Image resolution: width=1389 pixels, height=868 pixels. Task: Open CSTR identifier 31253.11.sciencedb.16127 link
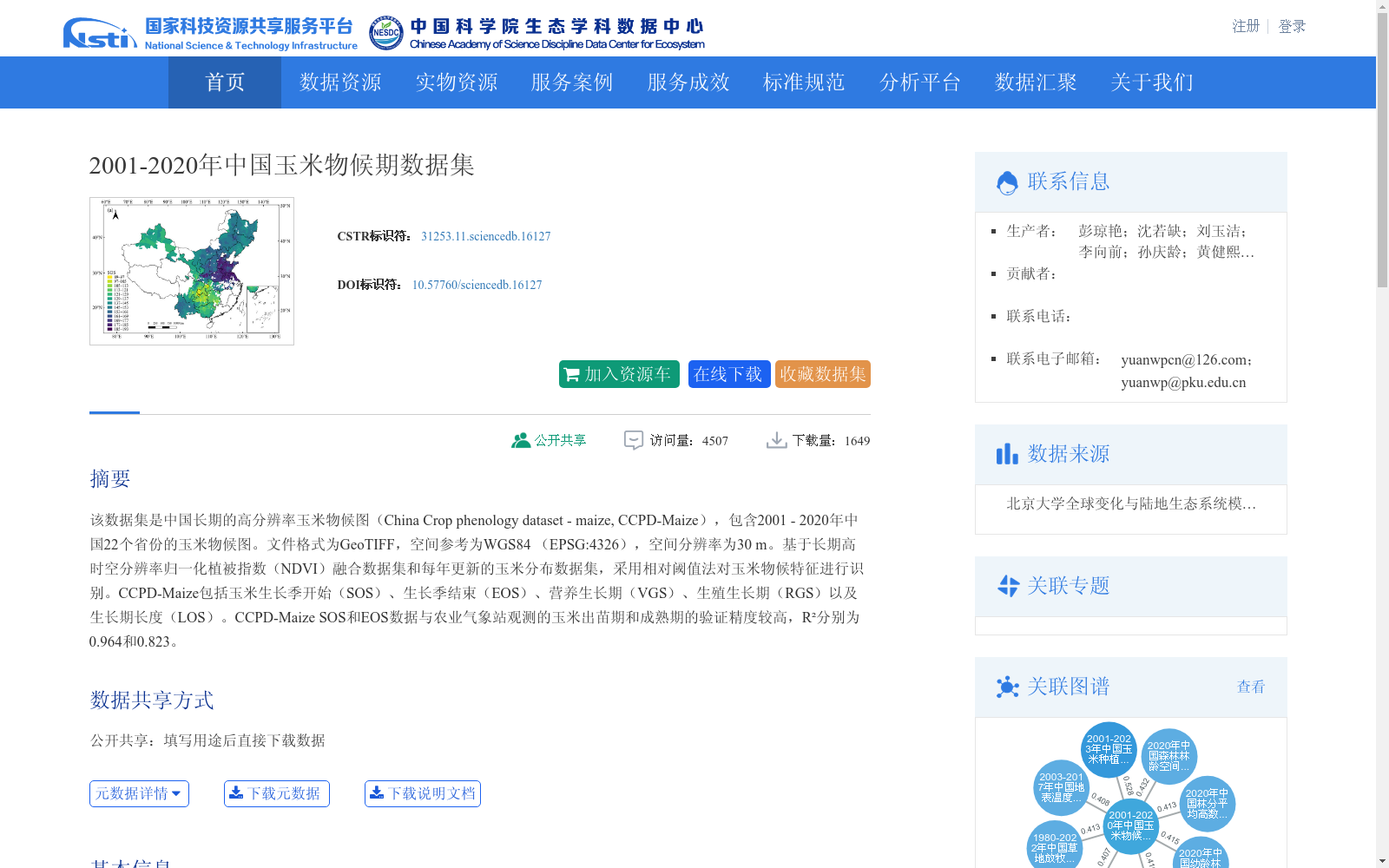[486, 236]
